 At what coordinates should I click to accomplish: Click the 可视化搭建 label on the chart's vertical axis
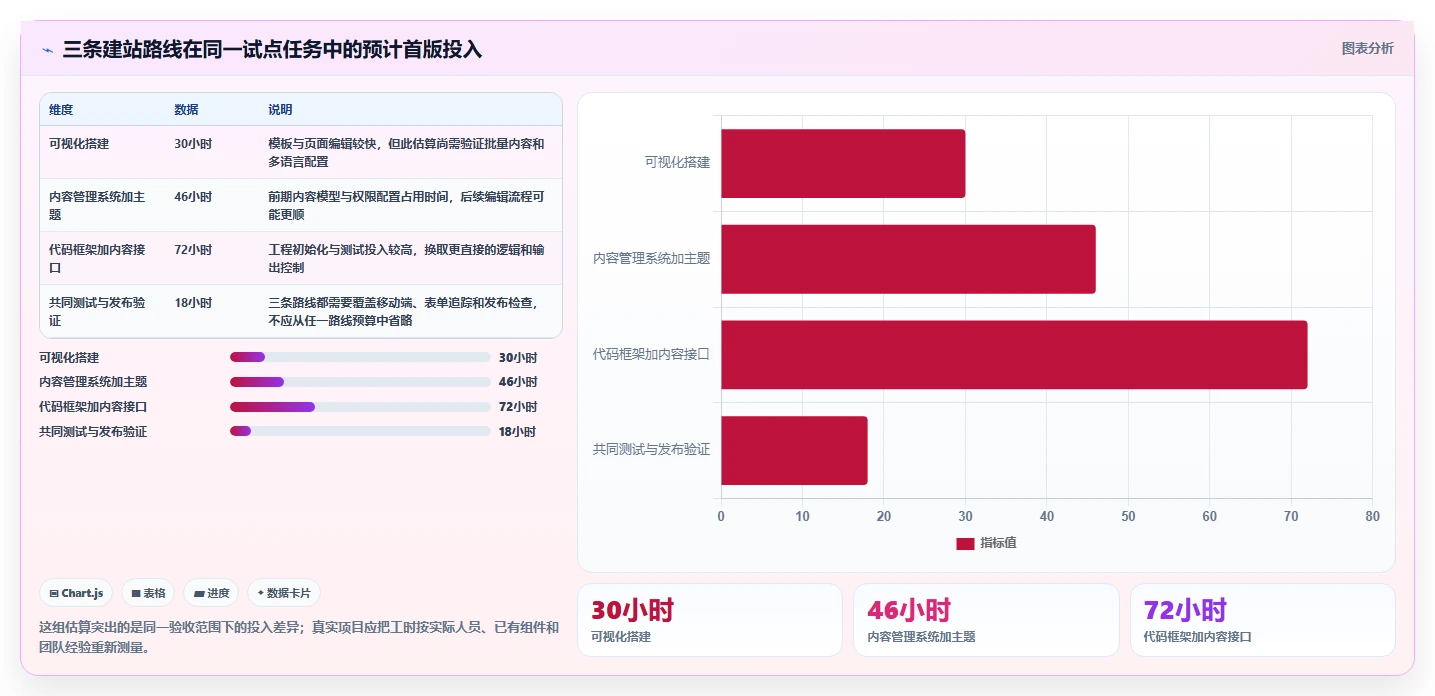click(677, 162)
